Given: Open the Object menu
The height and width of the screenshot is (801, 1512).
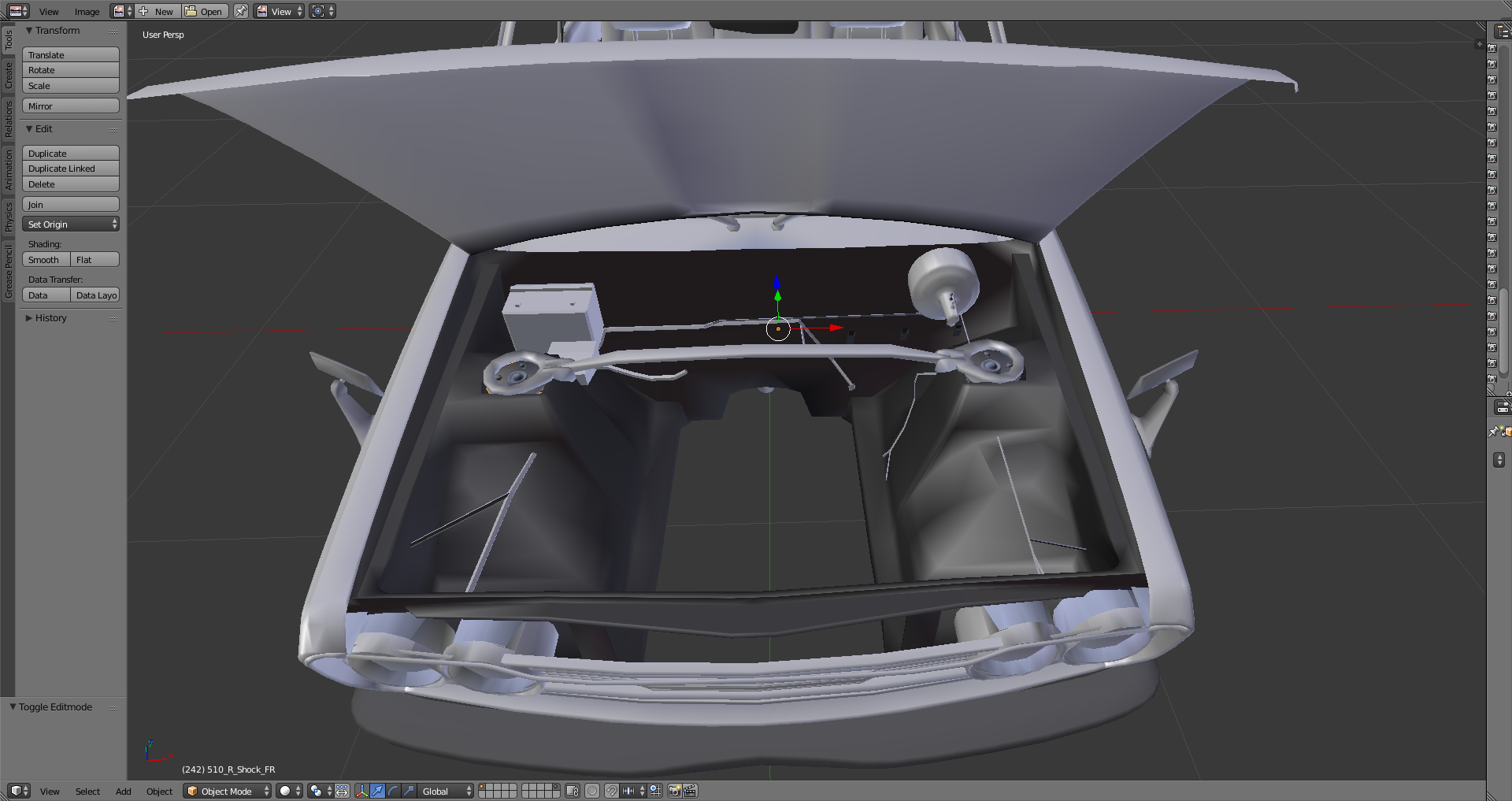Looking at the screenshot, I should click(159, 792).
